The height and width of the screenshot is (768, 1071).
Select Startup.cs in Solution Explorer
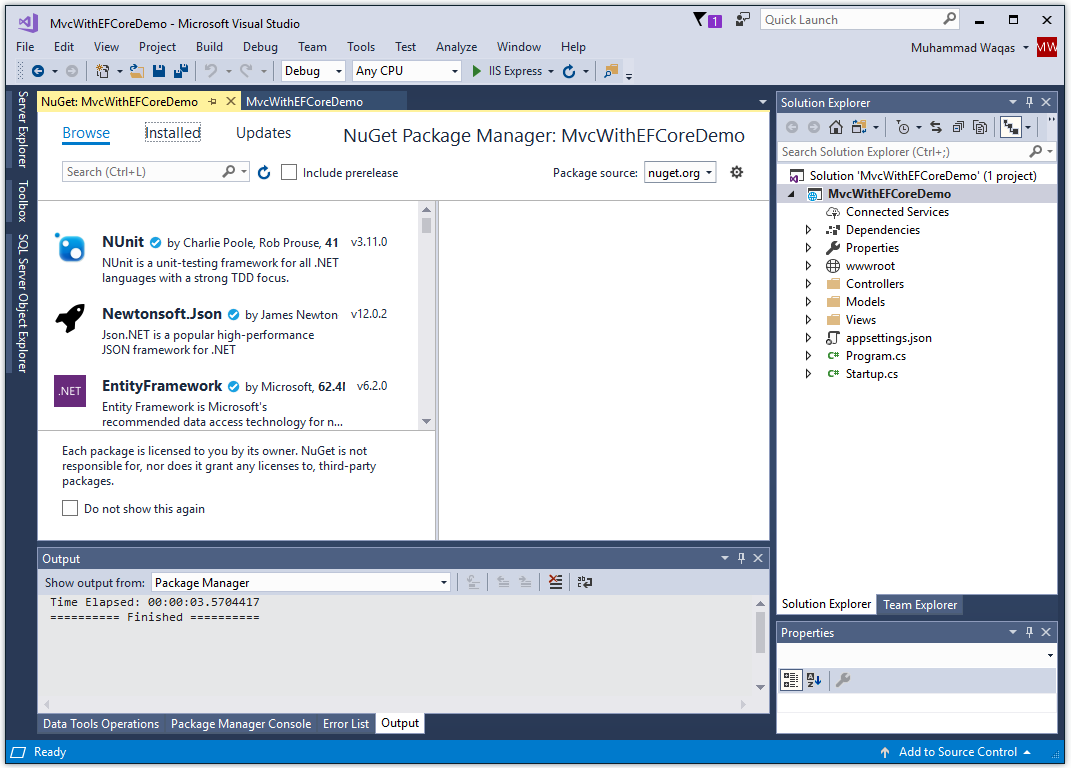click(872, 374)
